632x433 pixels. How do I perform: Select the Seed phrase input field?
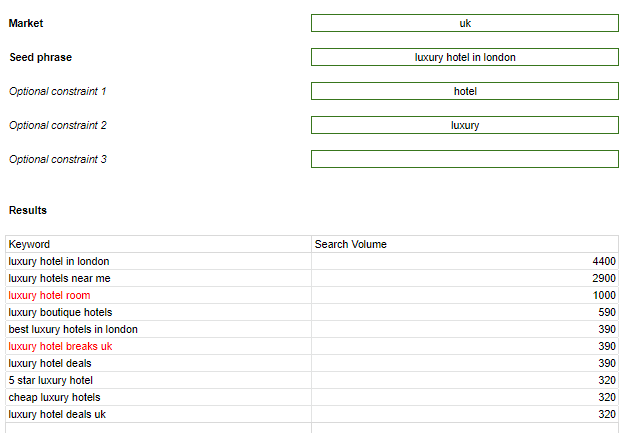click(464, 57)
